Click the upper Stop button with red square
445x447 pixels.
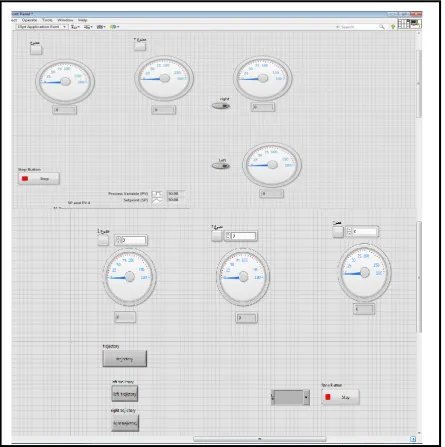39,179
